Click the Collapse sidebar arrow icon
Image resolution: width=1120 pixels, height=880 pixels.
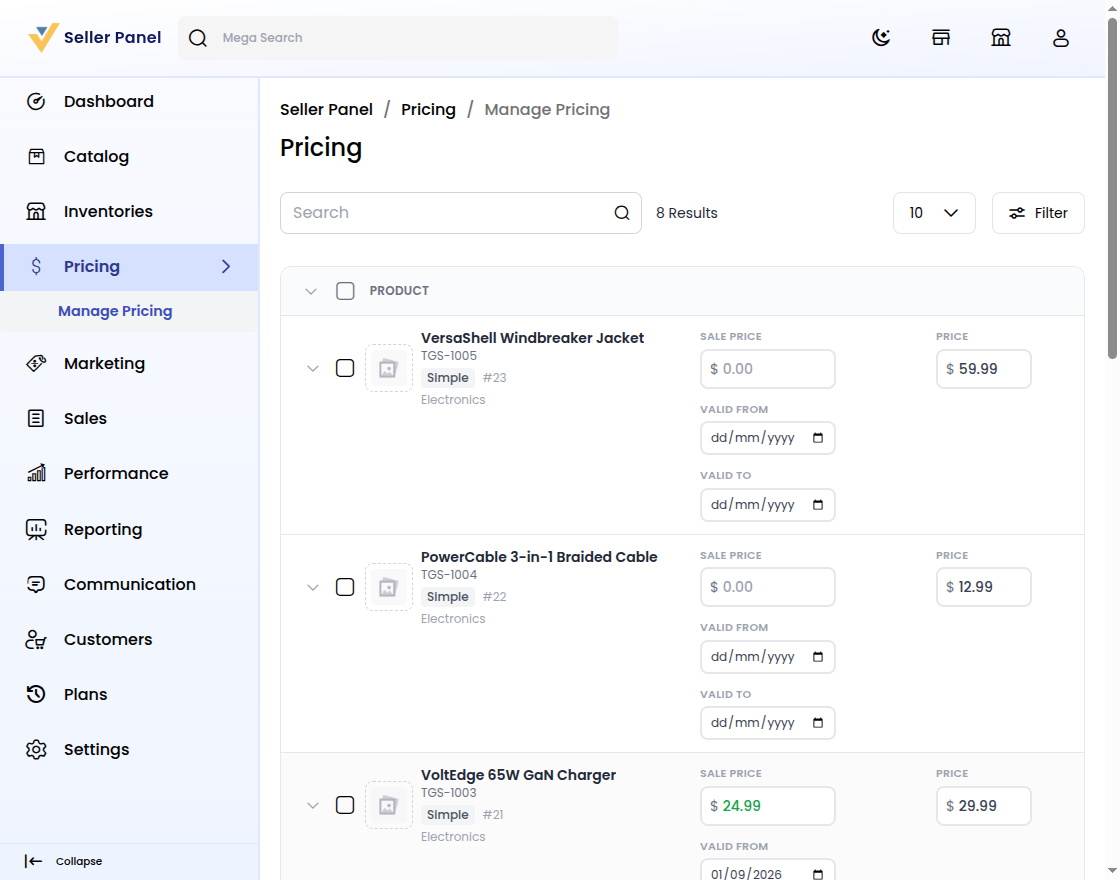pos(33,861)
